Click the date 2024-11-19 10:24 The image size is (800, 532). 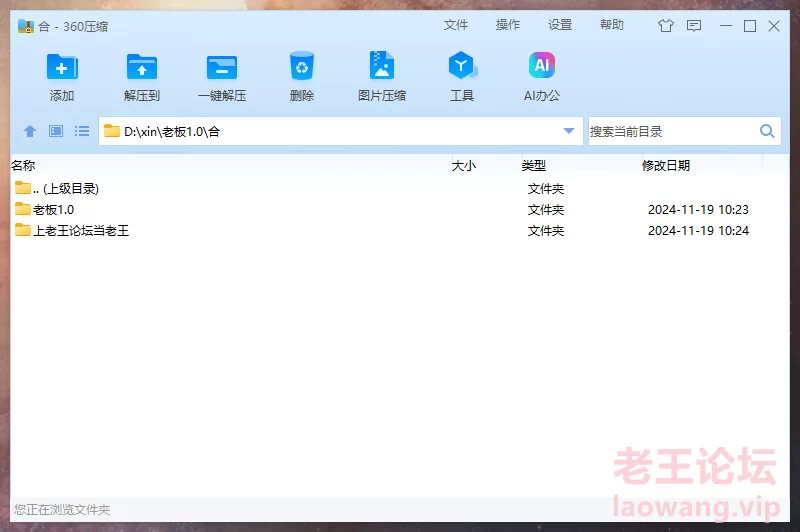[x=698, y=231]
